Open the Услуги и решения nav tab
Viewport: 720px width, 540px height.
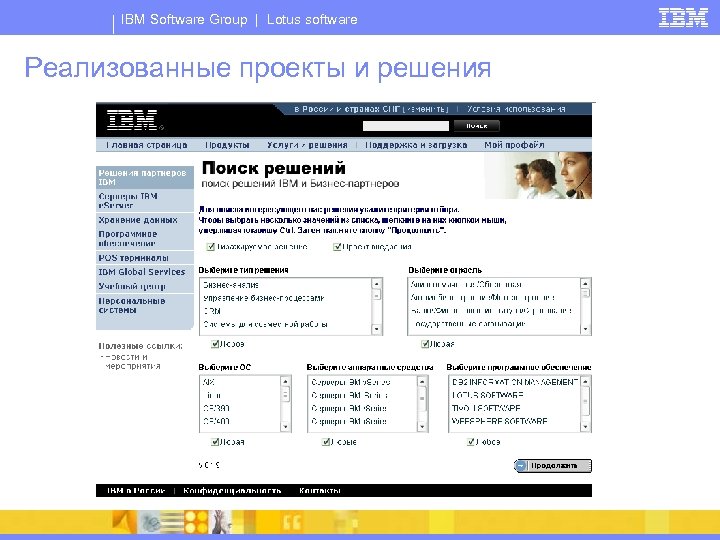tap(307, 145)
